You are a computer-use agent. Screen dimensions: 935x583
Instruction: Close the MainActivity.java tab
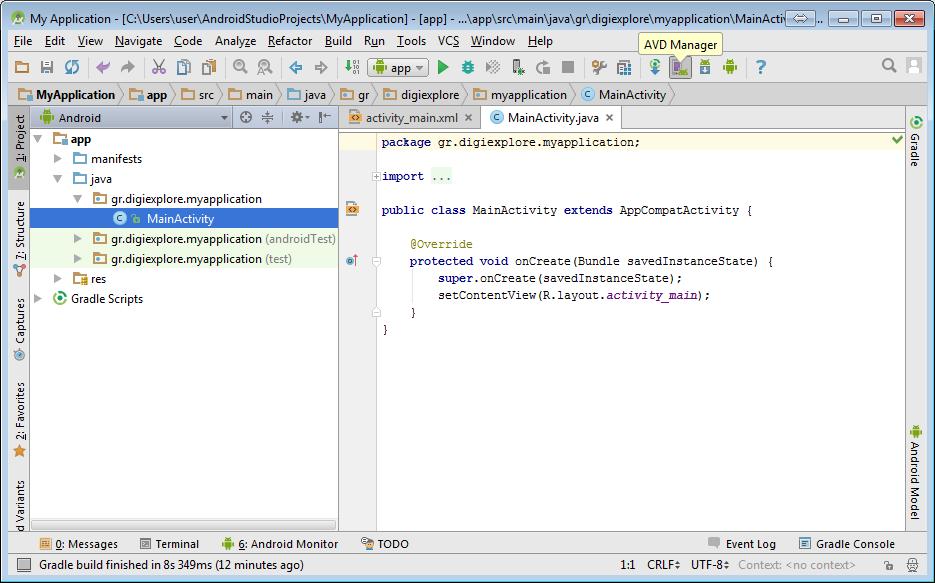[609, 117]
